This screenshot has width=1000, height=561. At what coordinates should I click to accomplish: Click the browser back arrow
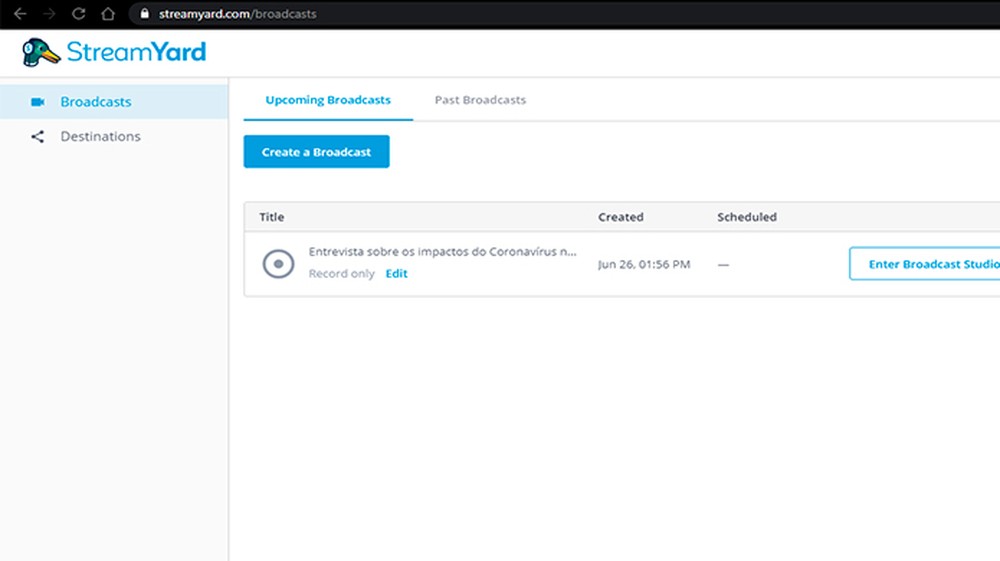point(20,14)
